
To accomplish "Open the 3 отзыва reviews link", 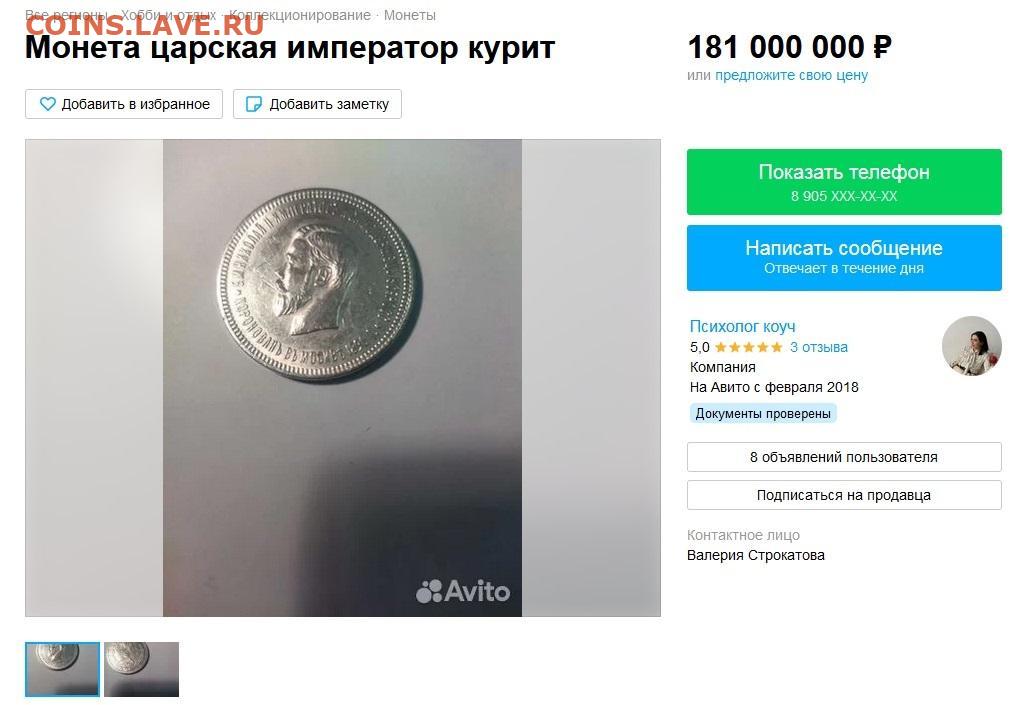I will pos(819,347).
